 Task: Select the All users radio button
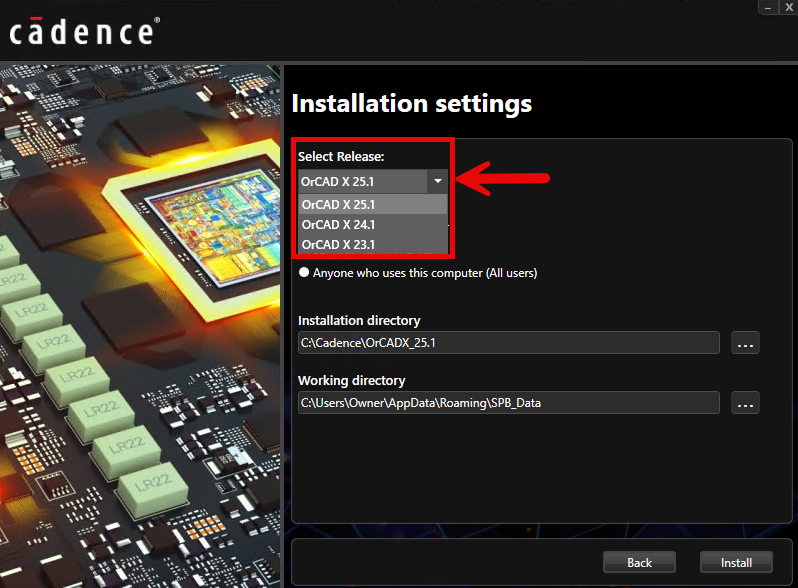(303, 272)
